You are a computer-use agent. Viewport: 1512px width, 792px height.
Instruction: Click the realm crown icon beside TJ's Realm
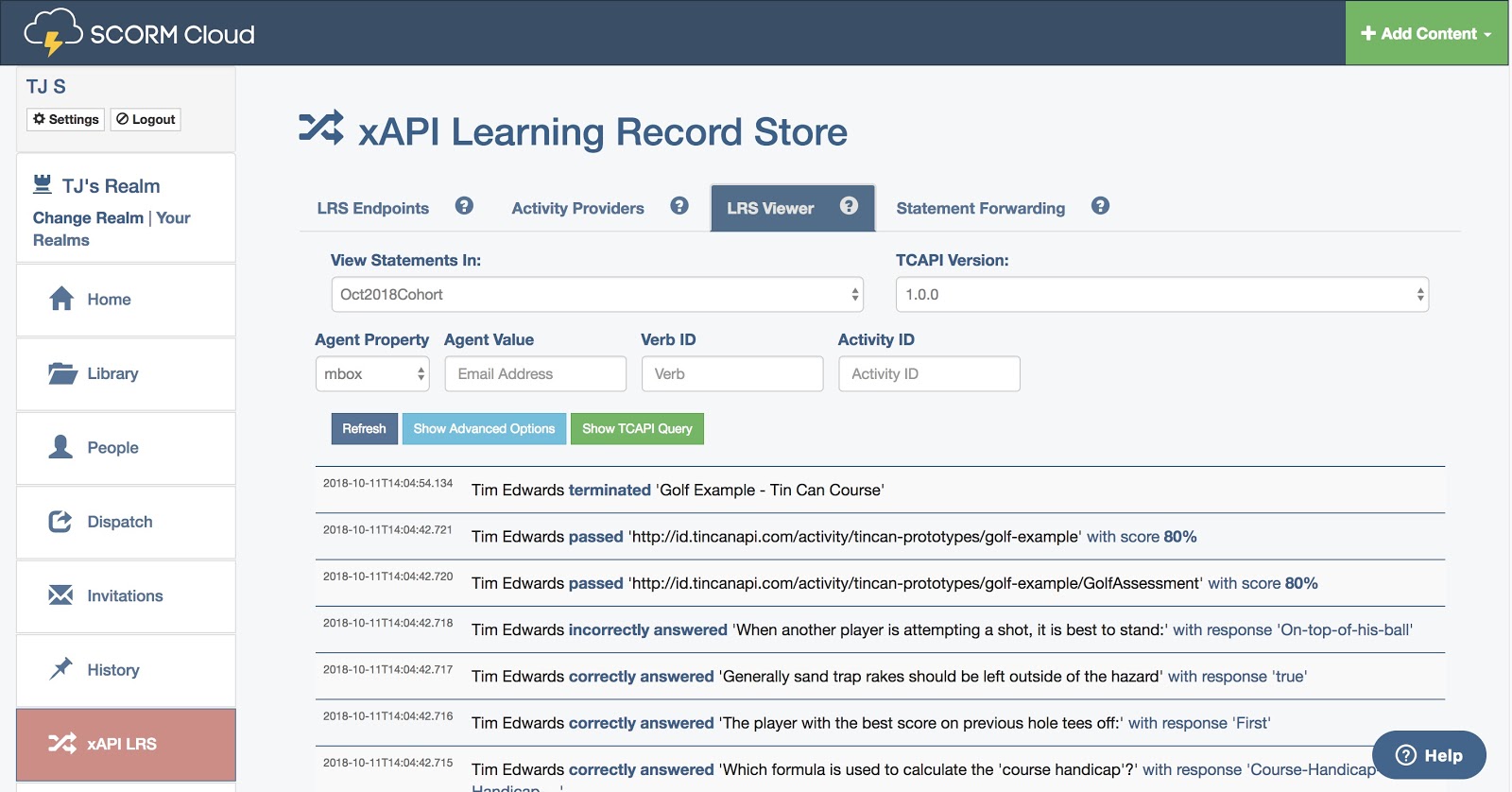pyautogui.click(x=43, y=184)
